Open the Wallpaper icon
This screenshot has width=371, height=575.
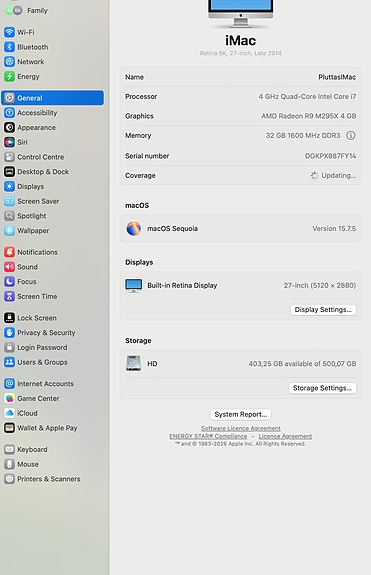(x=10, y=230)
